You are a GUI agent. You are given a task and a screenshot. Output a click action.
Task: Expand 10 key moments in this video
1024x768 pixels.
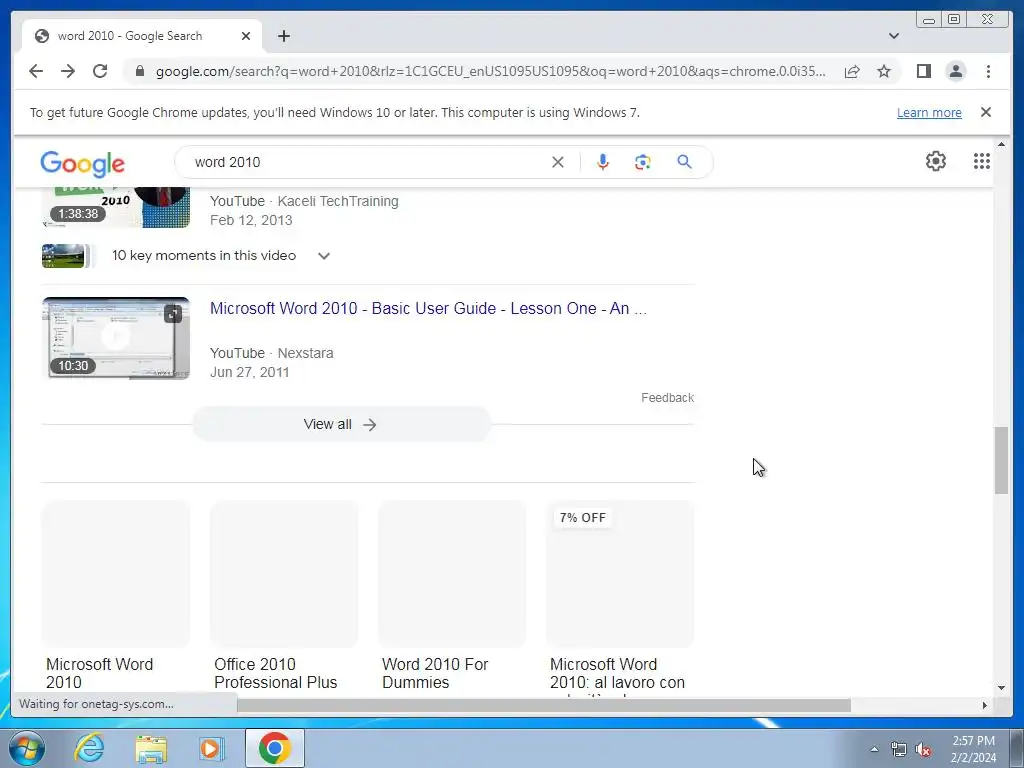click(324, 255)
